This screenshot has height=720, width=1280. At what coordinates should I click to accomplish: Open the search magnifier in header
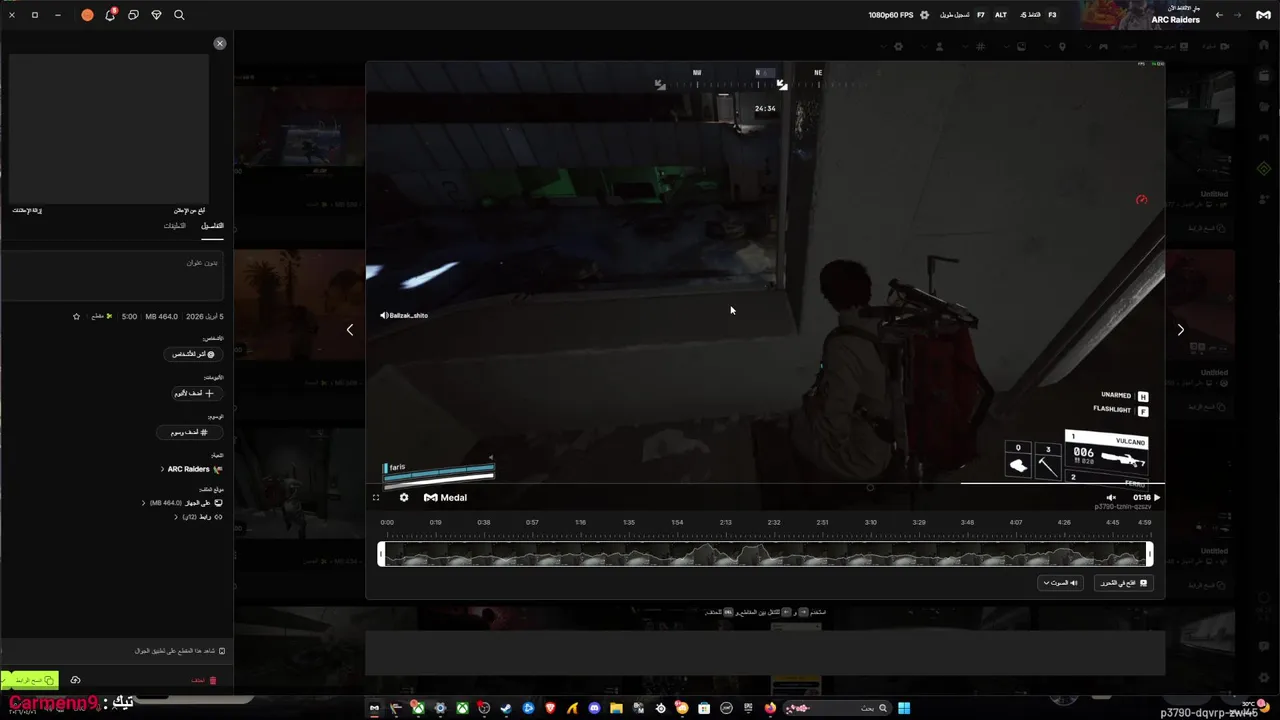coord(179,15)
